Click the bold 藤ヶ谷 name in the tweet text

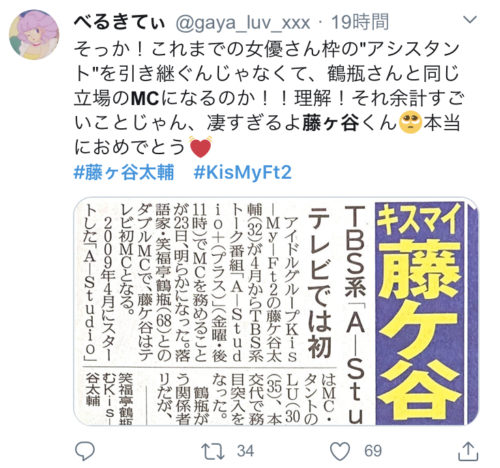(x=331, y=123)
